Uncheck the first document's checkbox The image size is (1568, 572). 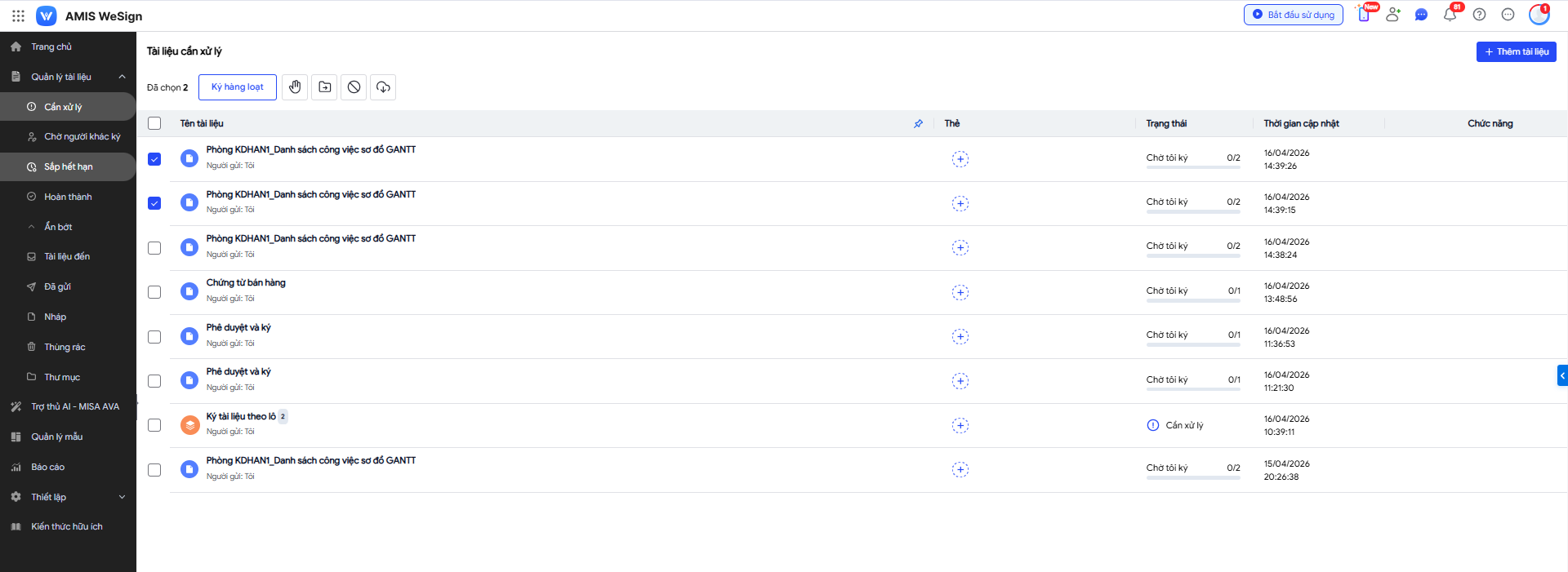tap(154, 159)
